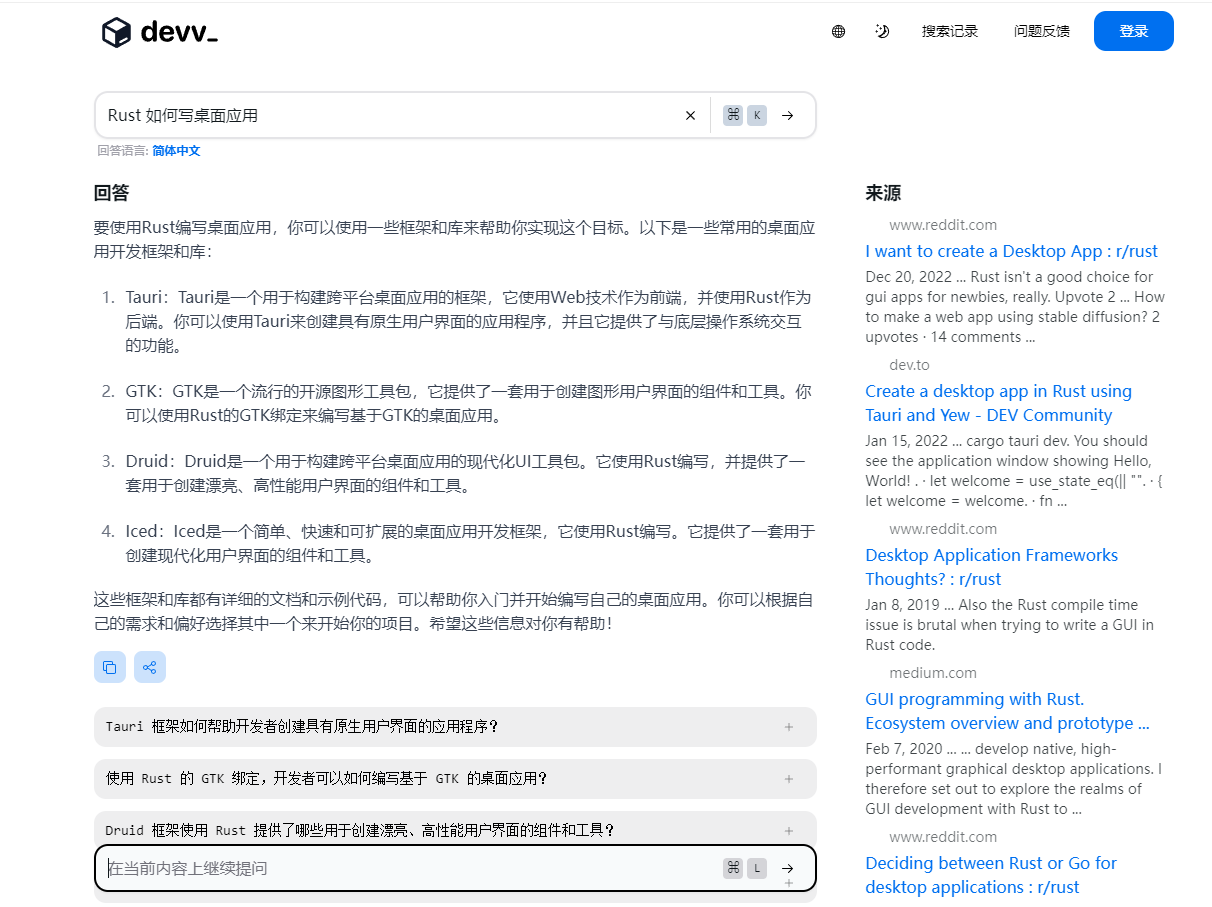Click the Tauri list item text
The width and height of the screenshot is (1212, 907).
coord(468,321)
